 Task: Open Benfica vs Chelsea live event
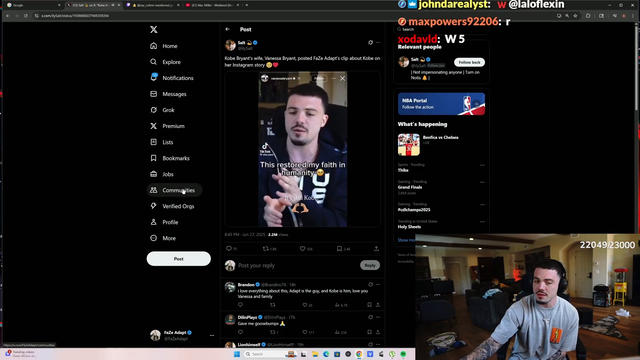(441, 145)
